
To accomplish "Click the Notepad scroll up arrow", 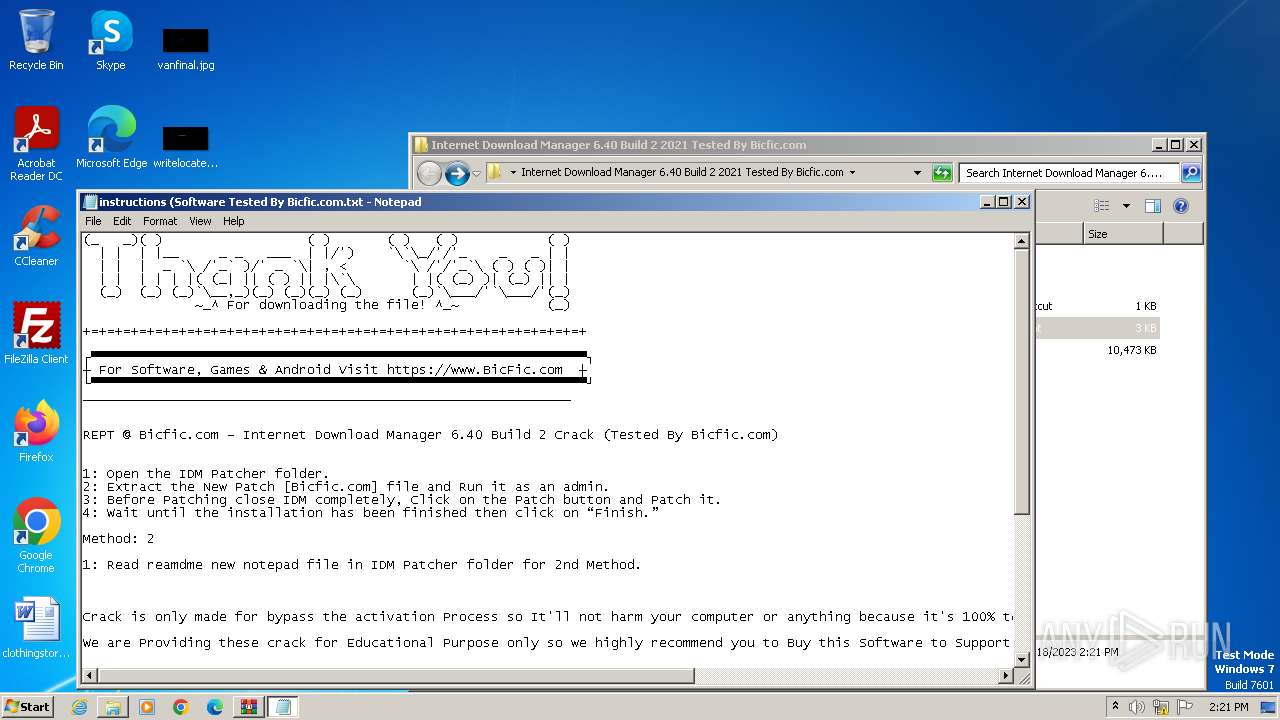I will [x=1022, y=241].
